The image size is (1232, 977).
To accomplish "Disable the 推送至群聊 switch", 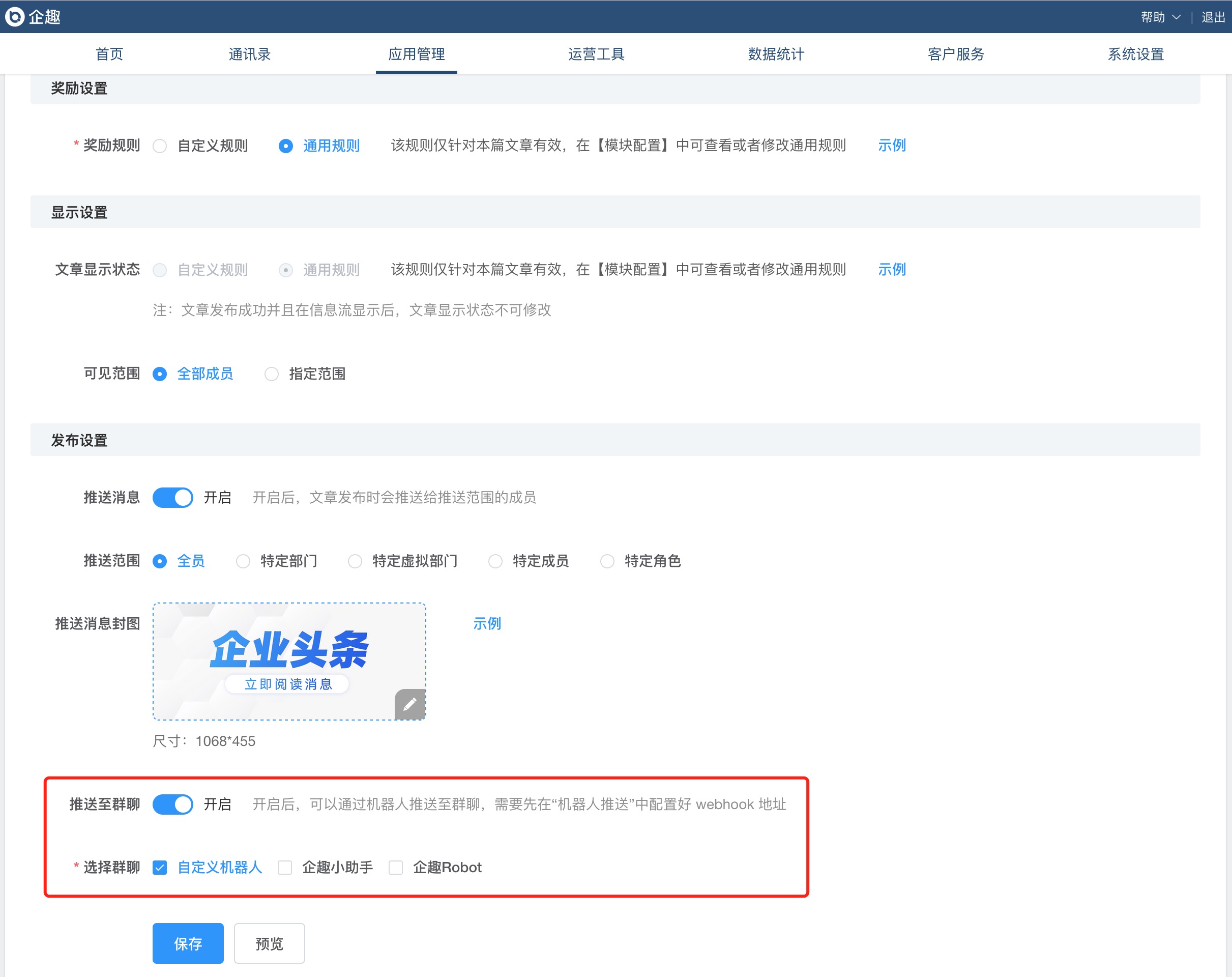I will click(172, 804).
